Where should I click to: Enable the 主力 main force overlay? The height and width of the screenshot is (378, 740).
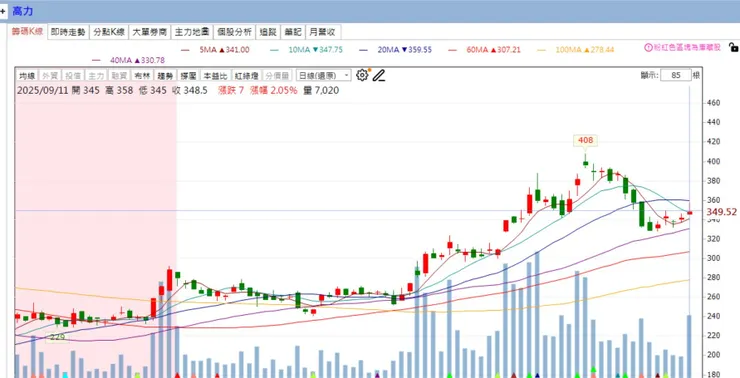click(x=96, y=76)
